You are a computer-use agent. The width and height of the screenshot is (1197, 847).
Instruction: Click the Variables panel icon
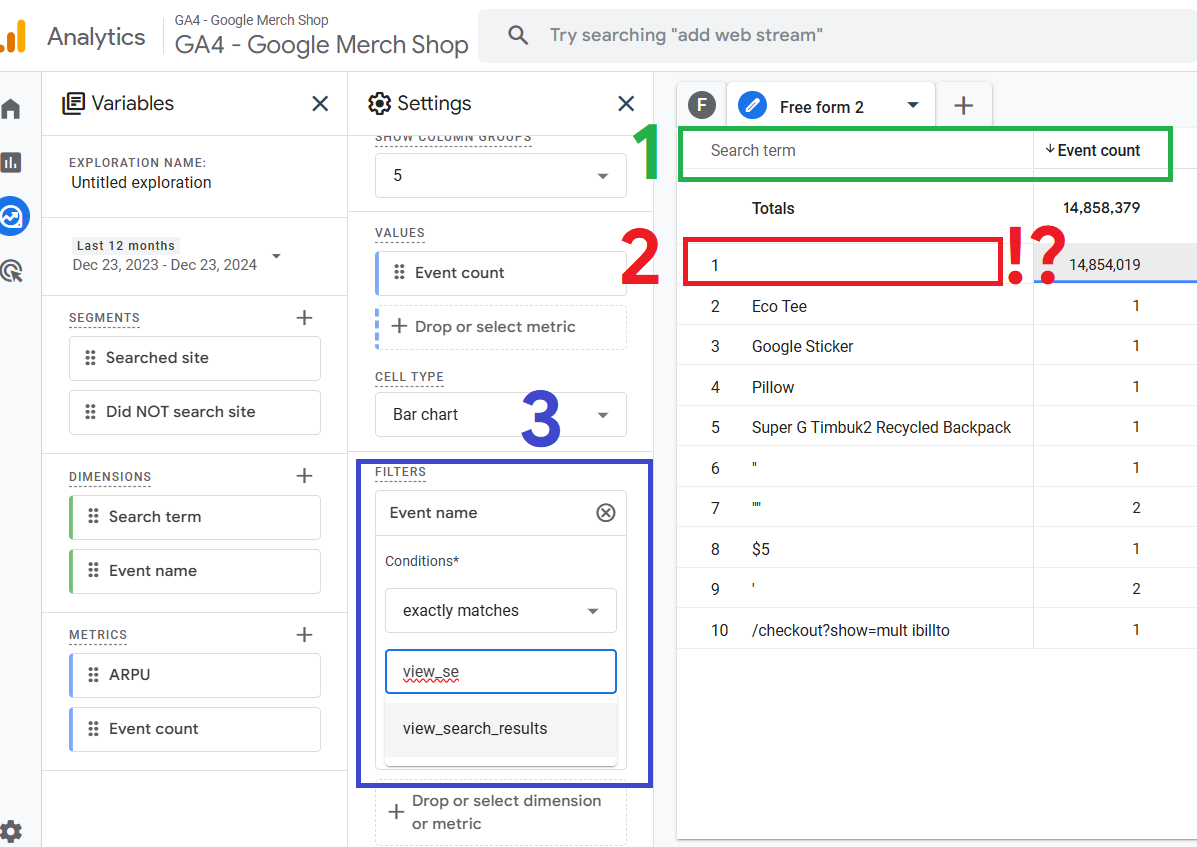pyautogui.click(x=73, y=104)
